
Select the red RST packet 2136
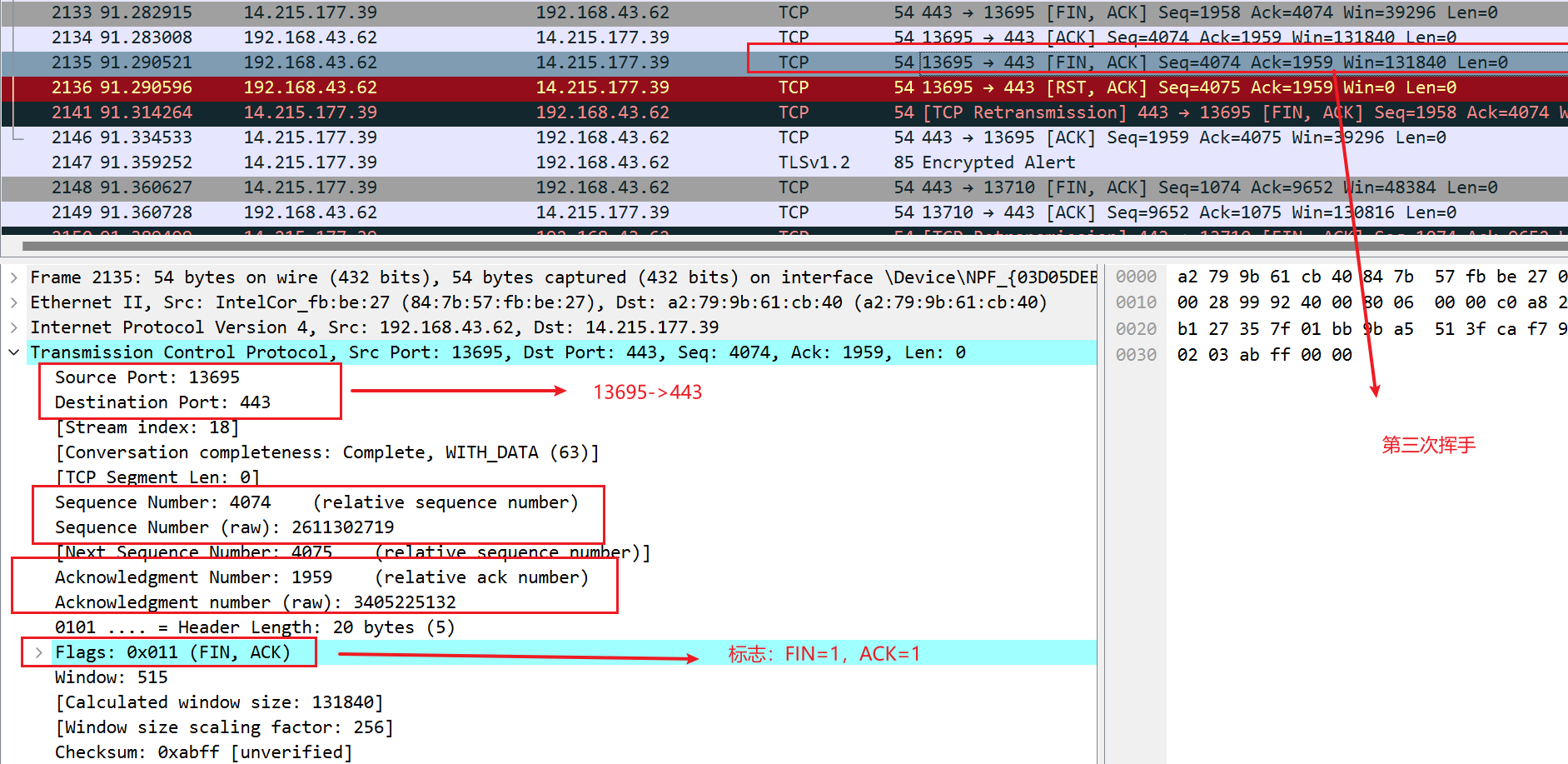point(784,87)
